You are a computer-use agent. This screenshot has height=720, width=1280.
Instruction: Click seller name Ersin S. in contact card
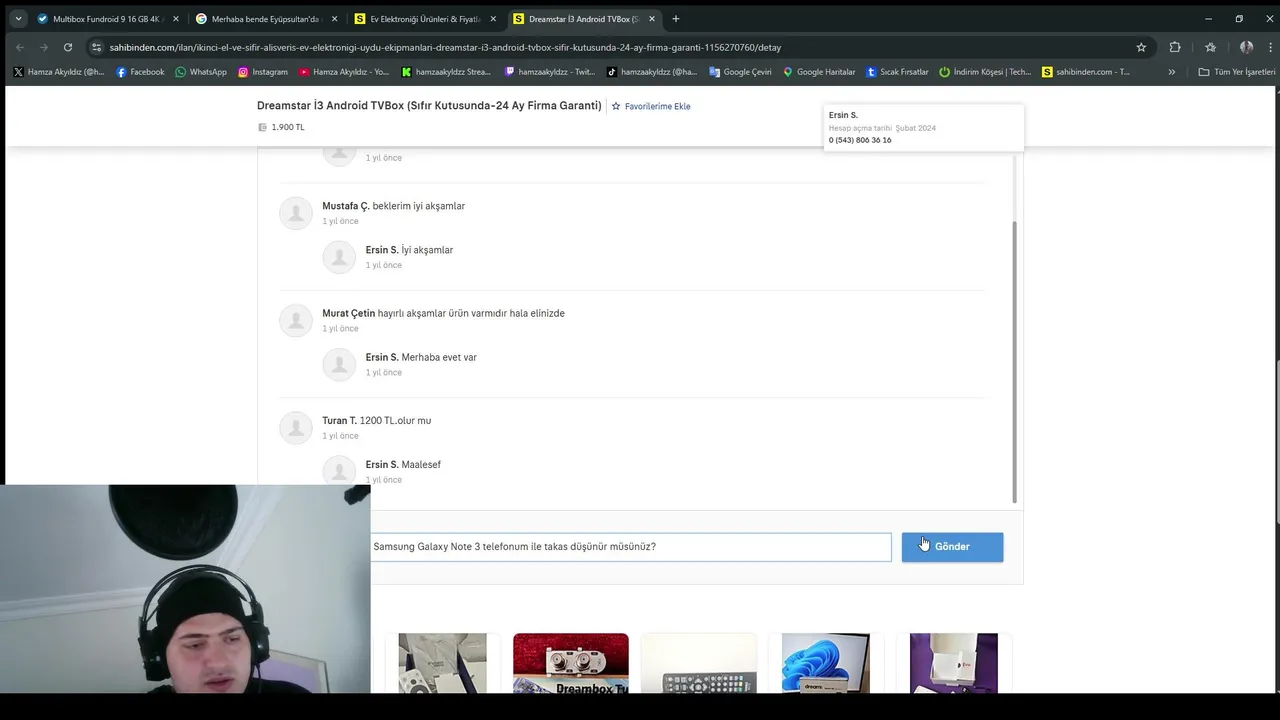[843, 115]
